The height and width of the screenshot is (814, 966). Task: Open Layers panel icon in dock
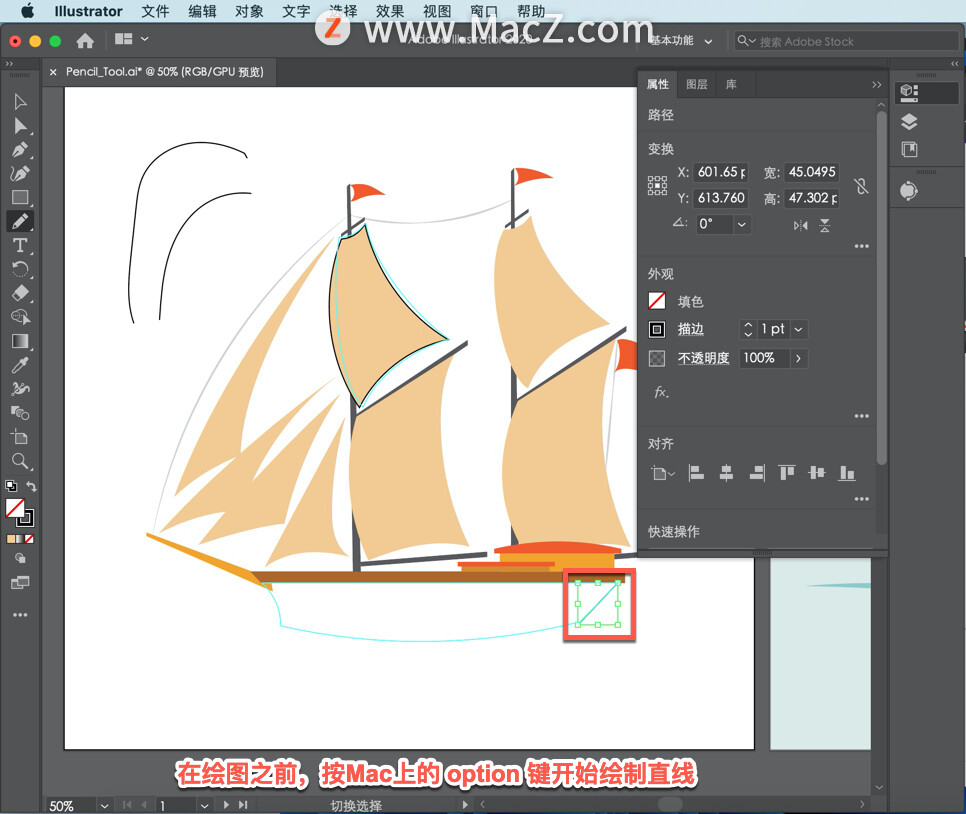909,122
